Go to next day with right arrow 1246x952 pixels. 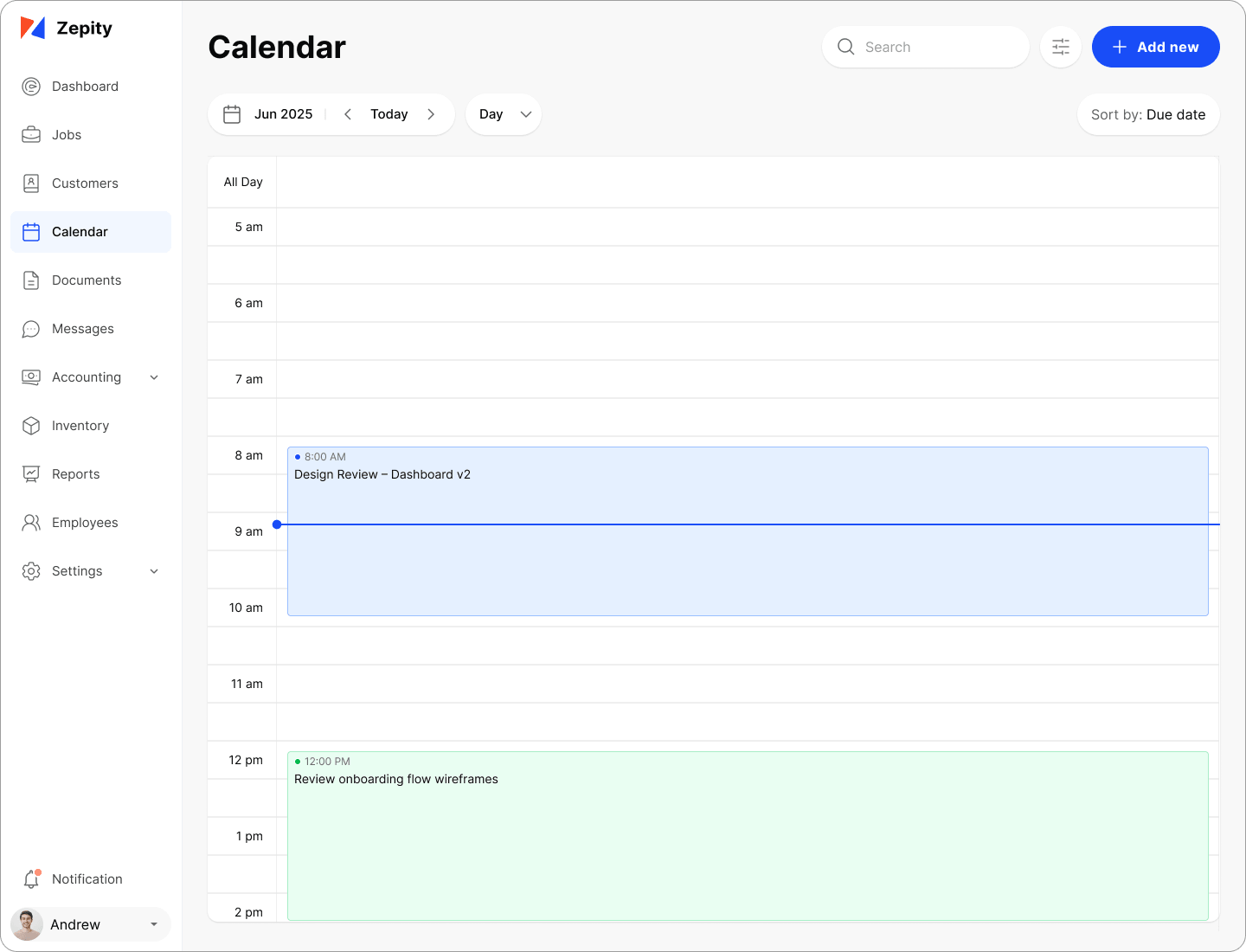pos(431,114)
